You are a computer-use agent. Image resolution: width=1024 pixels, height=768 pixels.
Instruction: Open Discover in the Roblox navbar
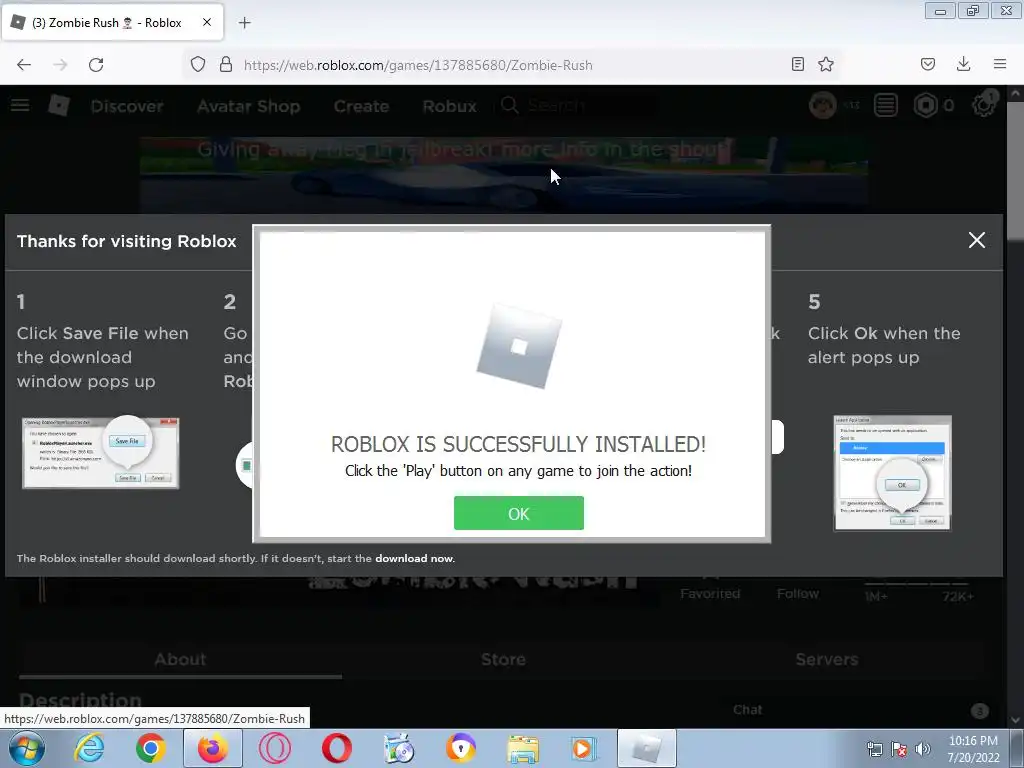(x=127, y=106)
